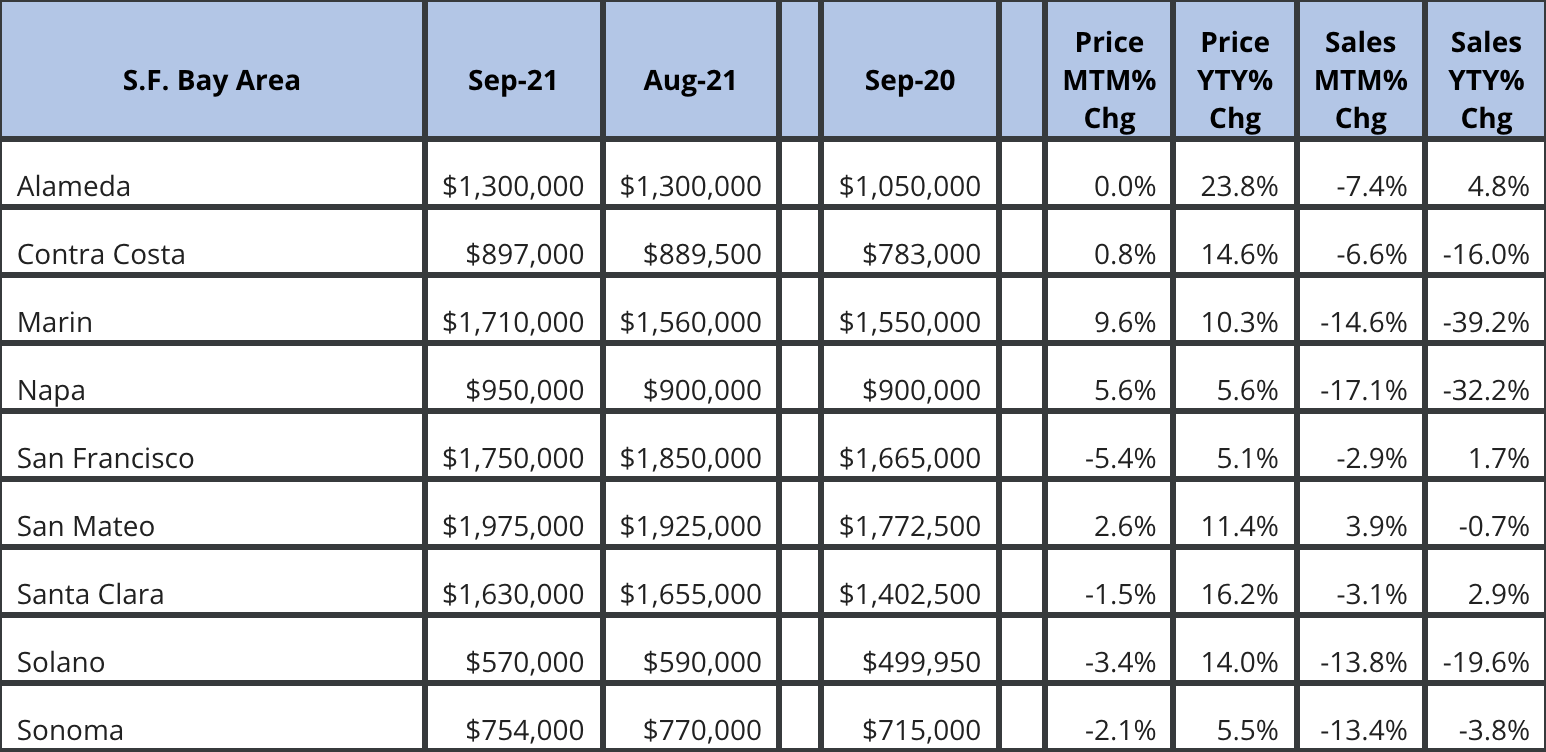Click the Alameda row label

pyautogui.click(x=74, y=186)
